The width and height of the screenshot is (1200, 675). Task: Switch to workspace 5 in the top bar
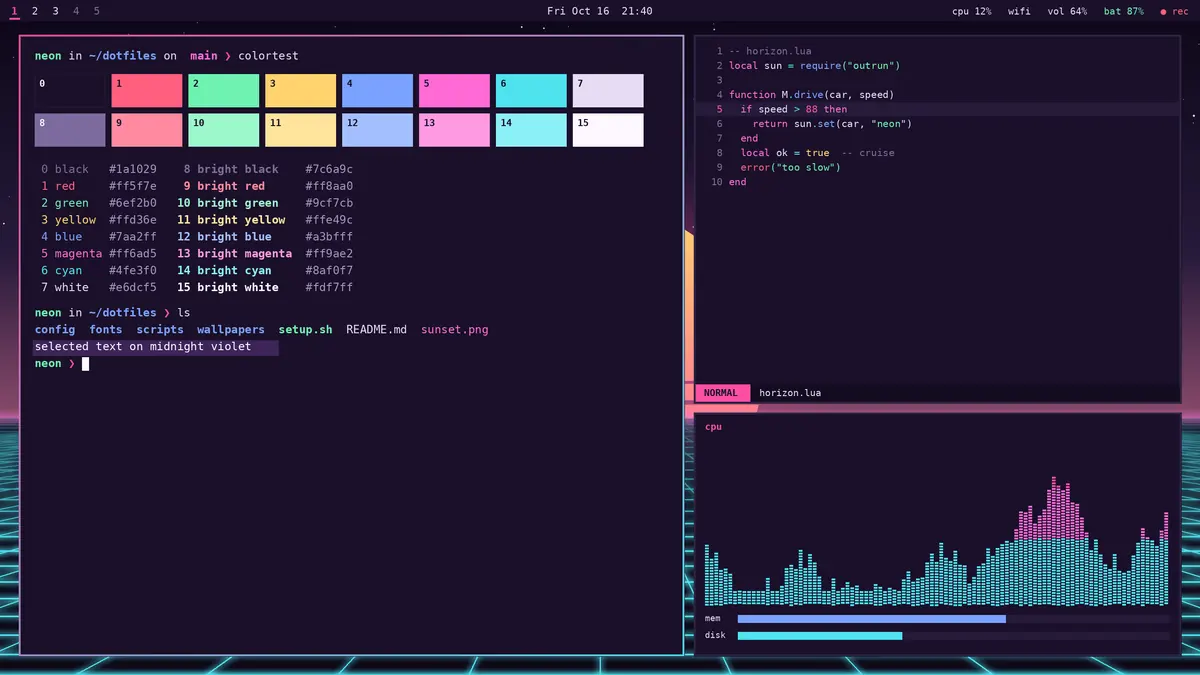click(97, 11)
